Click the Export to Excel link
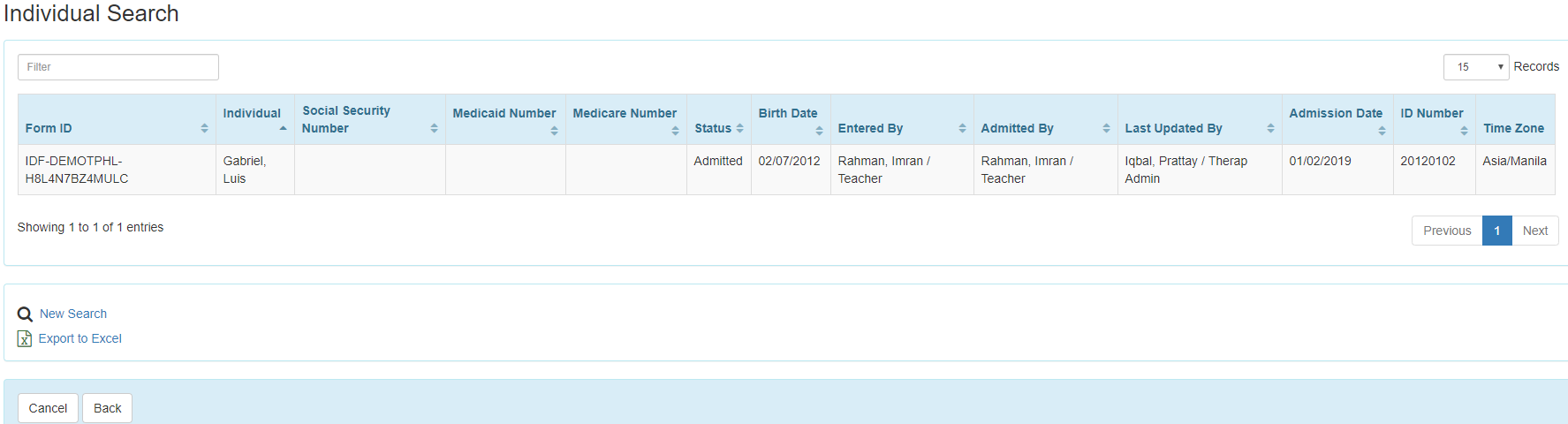The height and width of the screenshot is (424, 1568). click(80, 338)
